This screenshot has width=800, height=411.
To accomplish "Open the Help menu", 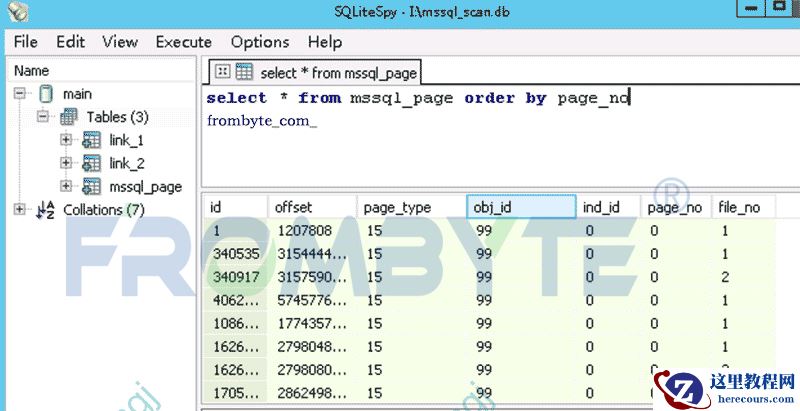I will 324,42.
